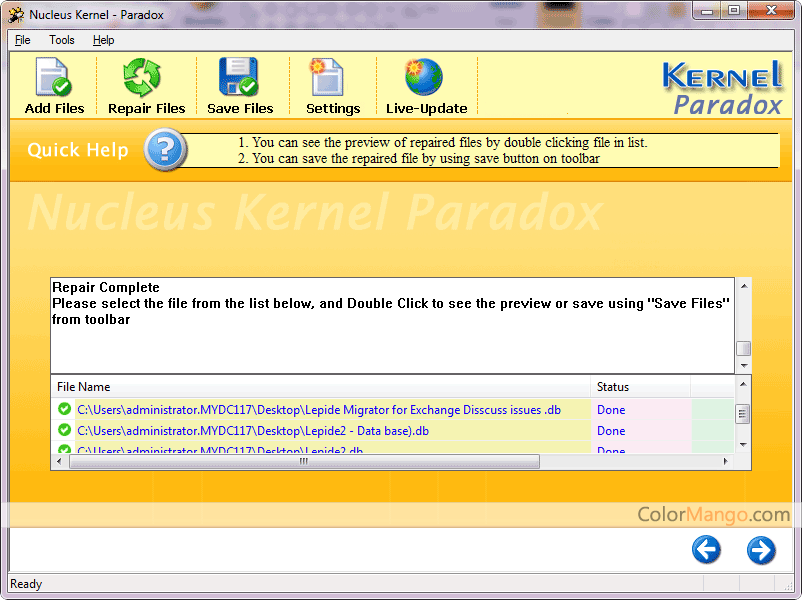Open the File menu
Image resolution: width=802 pixels, height=600 pixels.
[x=21, y=40]
